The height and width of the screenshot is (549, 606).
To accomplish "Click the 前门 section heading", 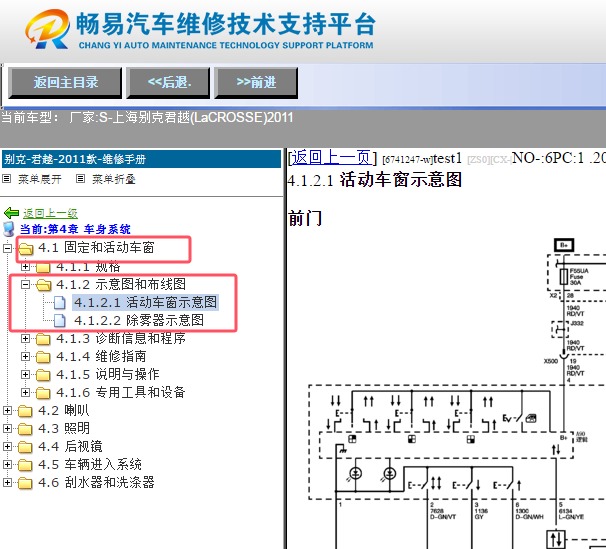I will (305, 218).
